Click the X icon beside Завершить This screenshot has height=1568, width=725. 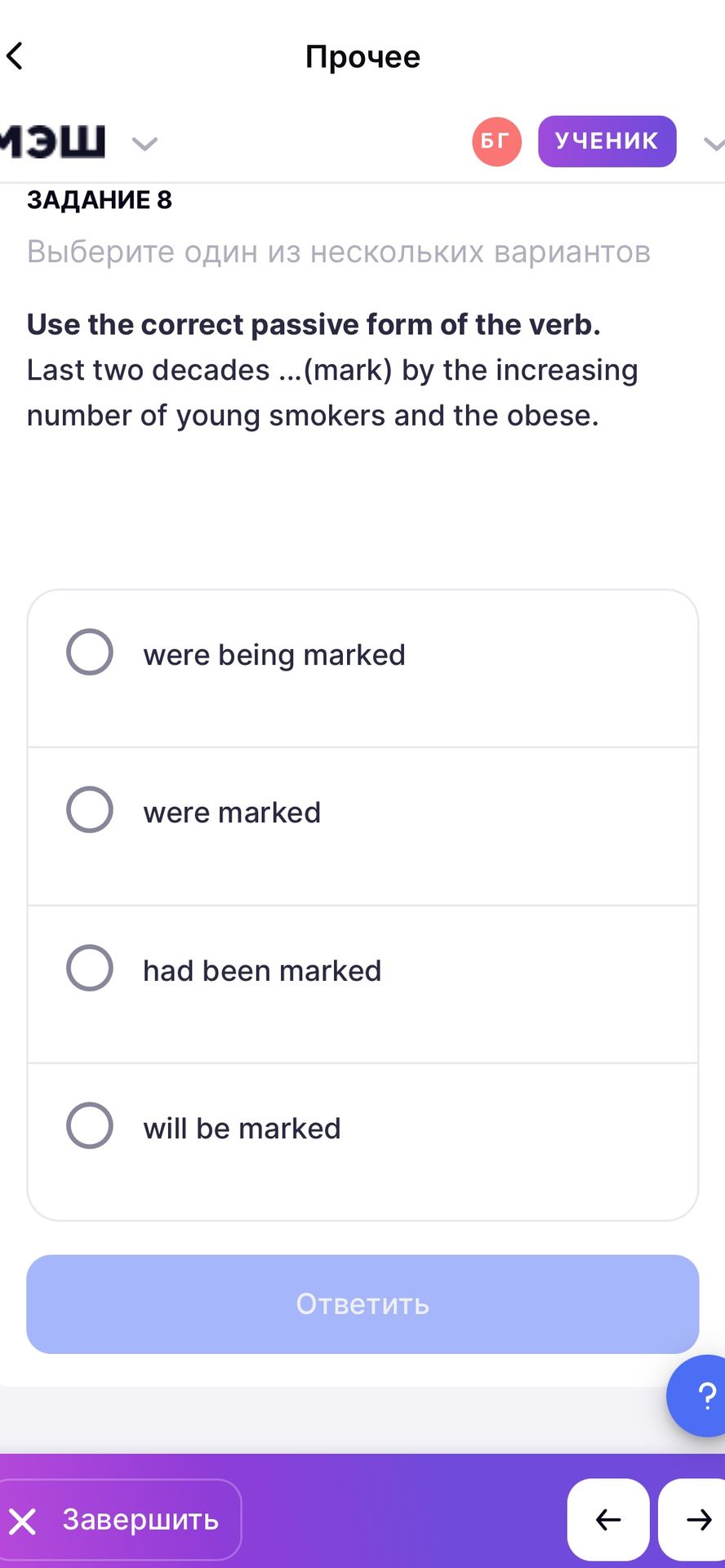(x=23, y=1521)
